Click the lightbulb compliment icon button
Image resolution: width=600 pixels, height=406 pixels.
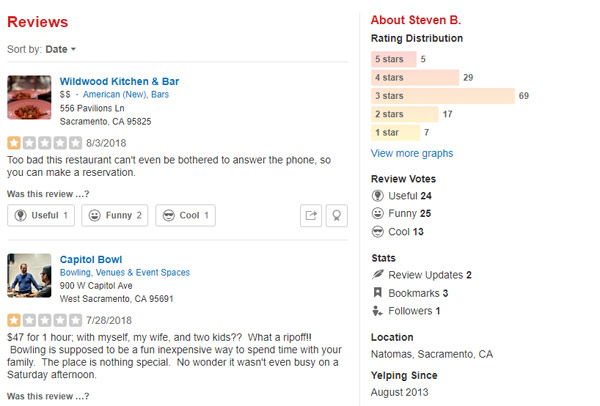coord(338,215)
